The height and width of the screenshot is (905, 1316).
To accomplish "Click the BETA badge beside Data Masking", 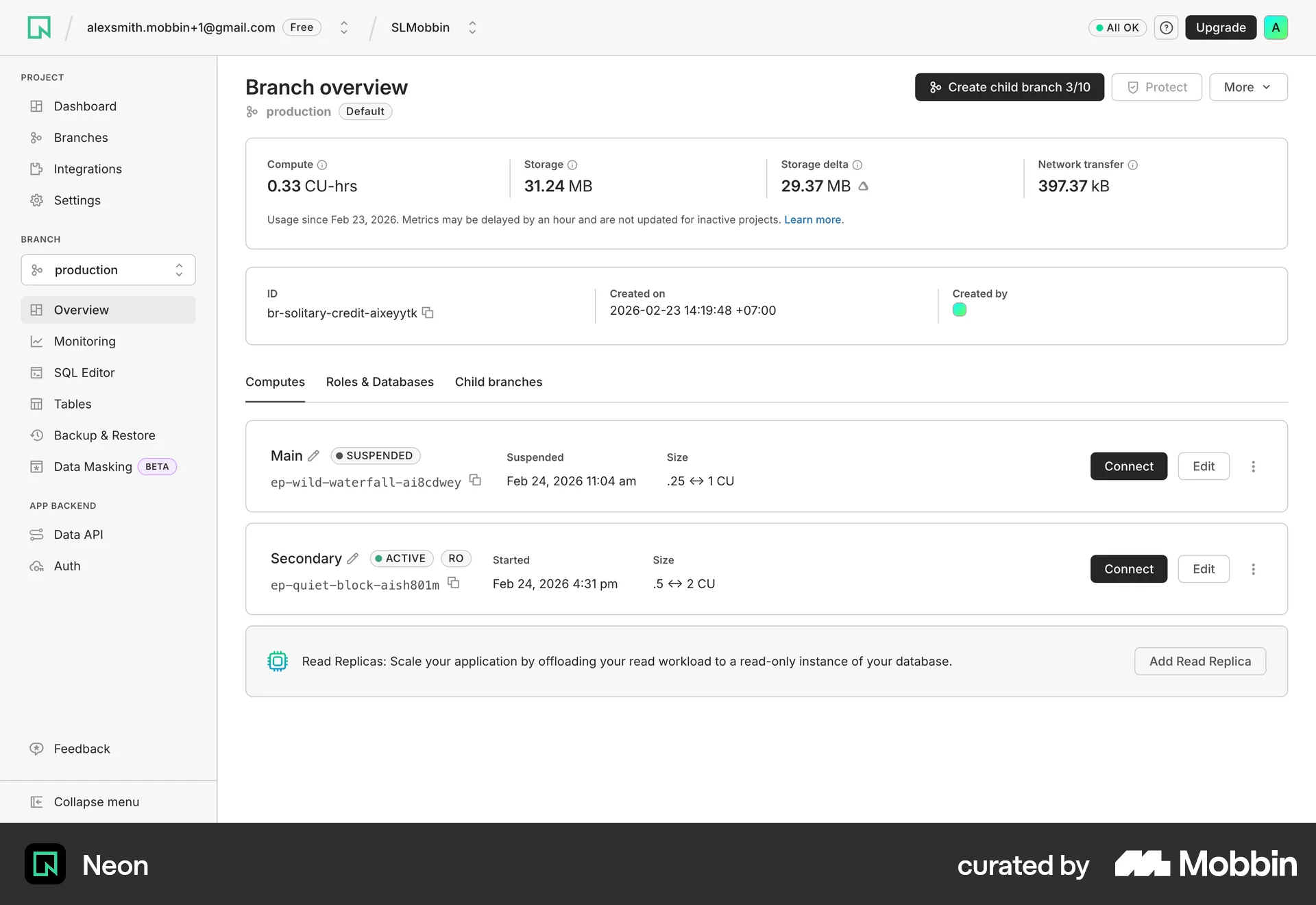I will (157, 467).
